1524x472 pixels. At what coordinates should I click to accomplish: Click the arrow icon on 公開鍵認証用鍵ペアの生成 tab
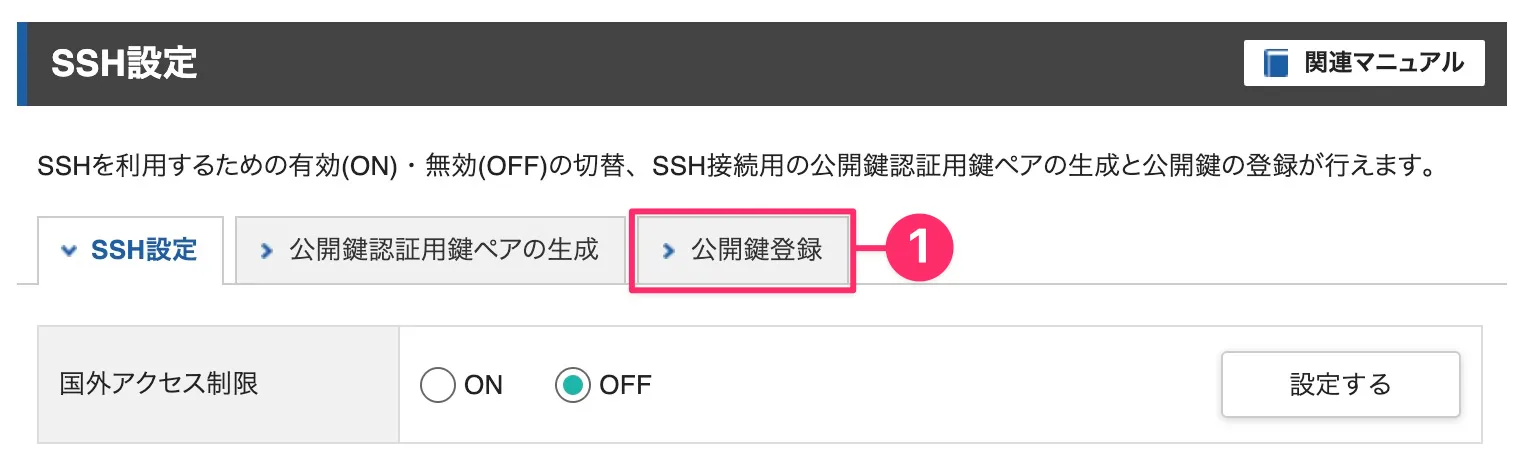[x=266, y=251]
